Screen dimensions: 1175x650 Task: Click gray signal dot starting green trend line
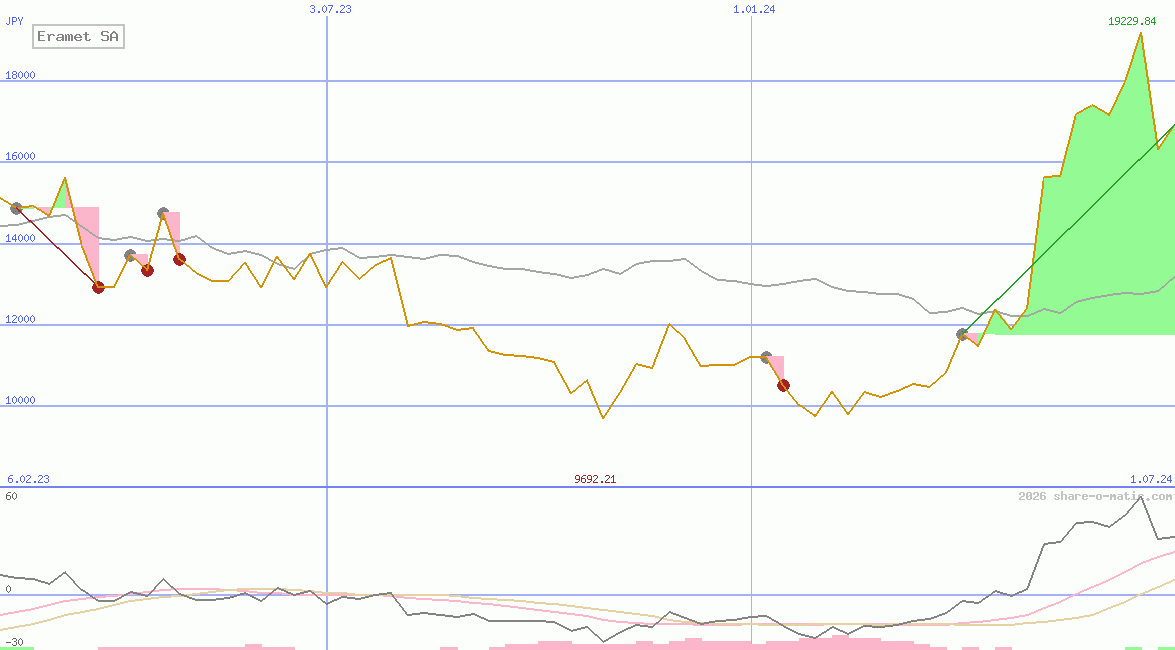963,334
